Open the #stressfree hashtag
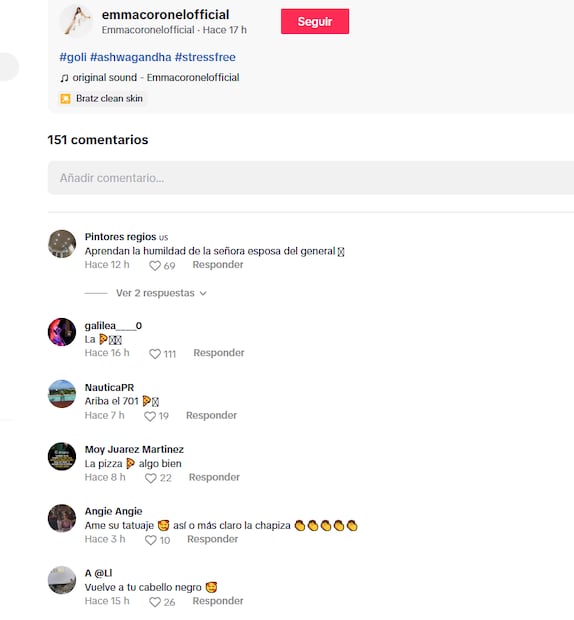Screen dimensions: 574x620 (205, 57)
